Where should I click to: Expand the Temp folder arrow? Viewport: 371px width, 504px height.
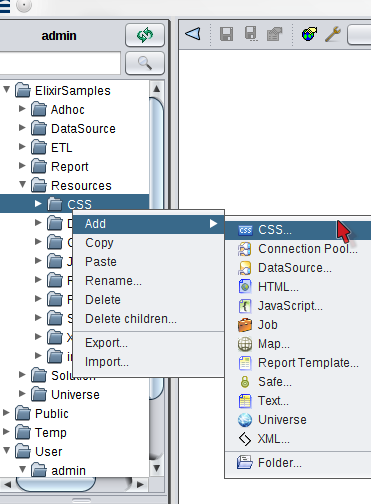click(x=6, y=432)
